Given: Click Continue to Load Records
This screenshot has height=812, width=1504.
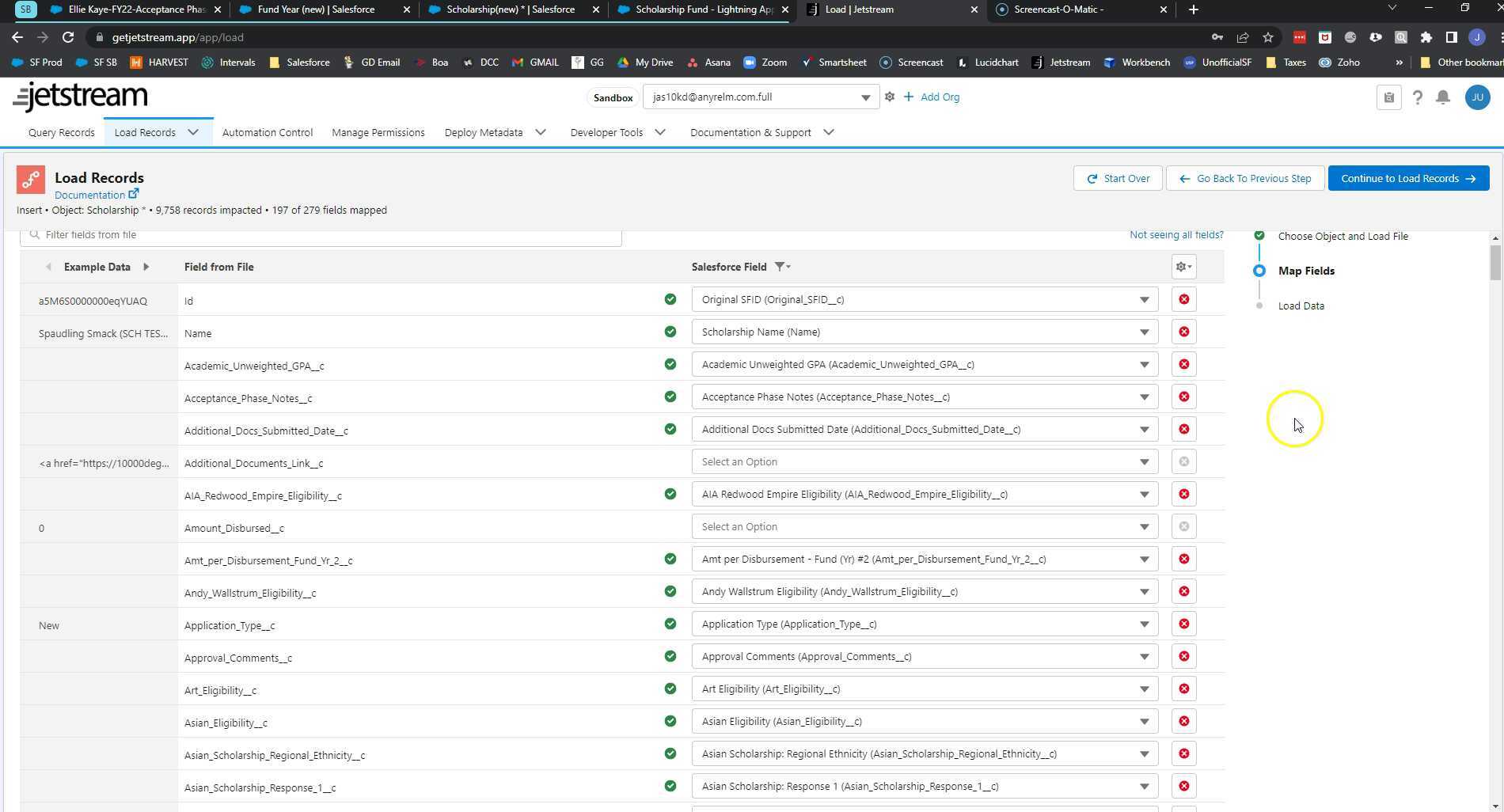Looking at the screenshot, I should click(x=1408, y=179).
